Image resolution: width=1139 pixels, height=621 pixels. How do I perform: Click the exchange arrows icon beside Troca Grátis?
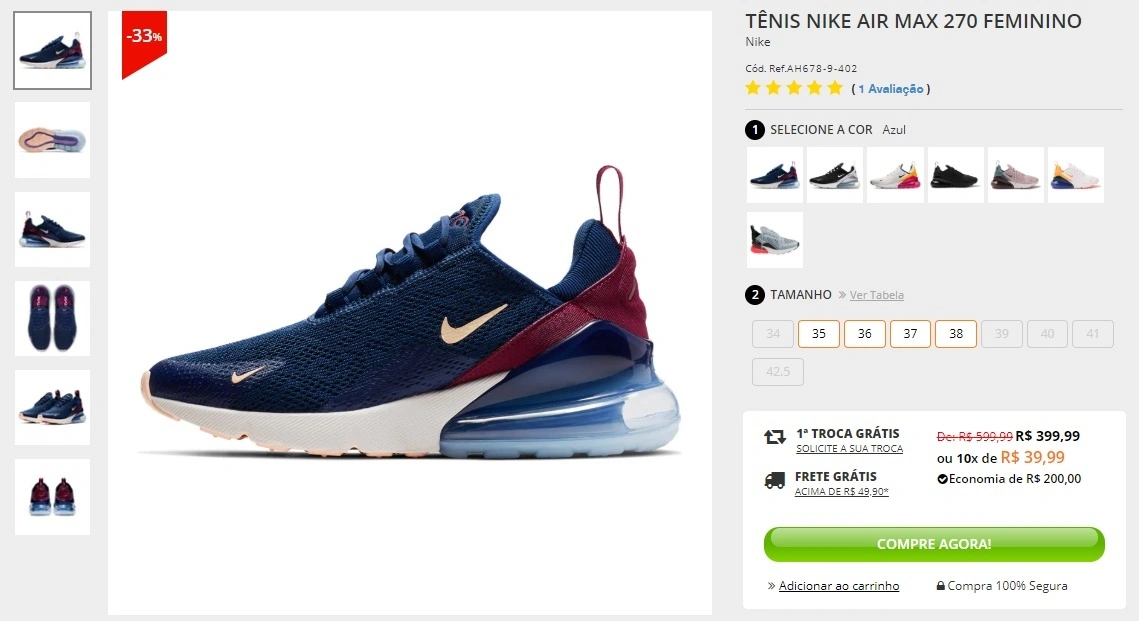pos(774,437)
